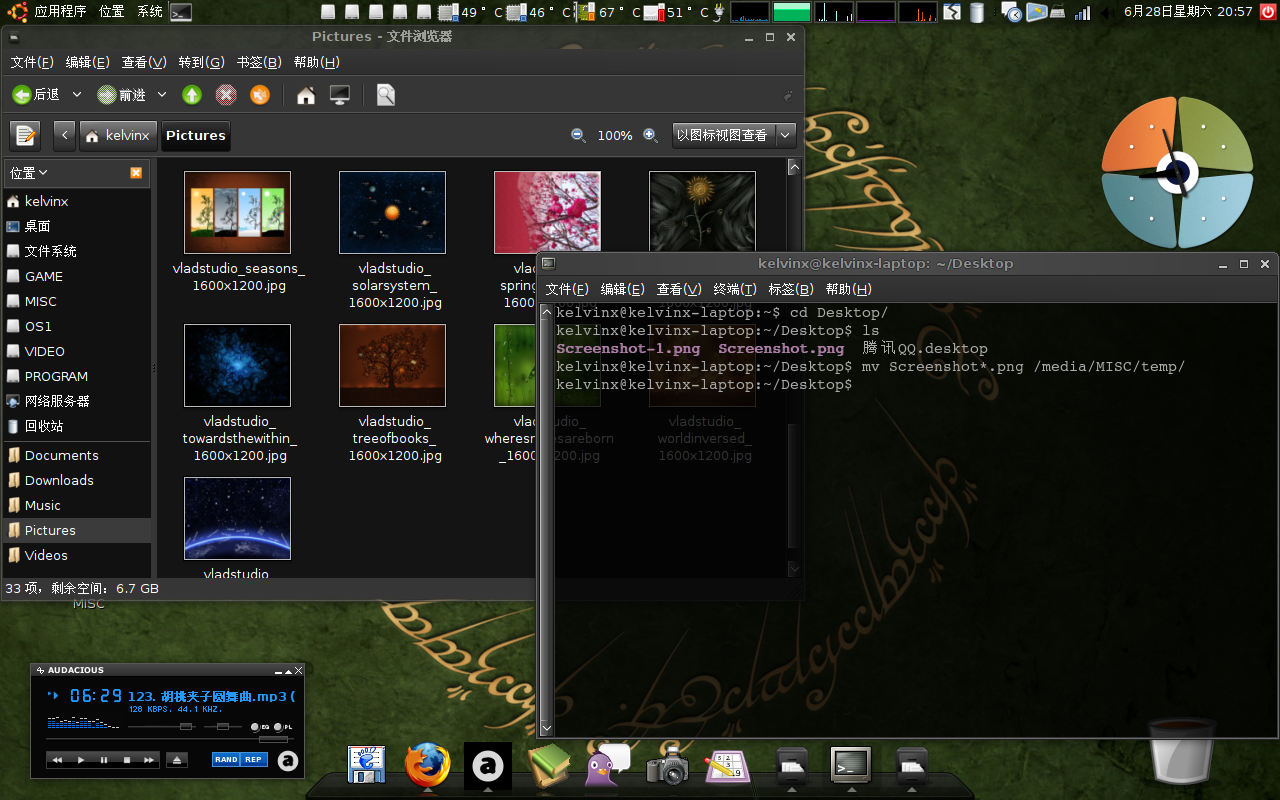
Task: Click Audacious balance slider handle
Action: coord(223,726)
